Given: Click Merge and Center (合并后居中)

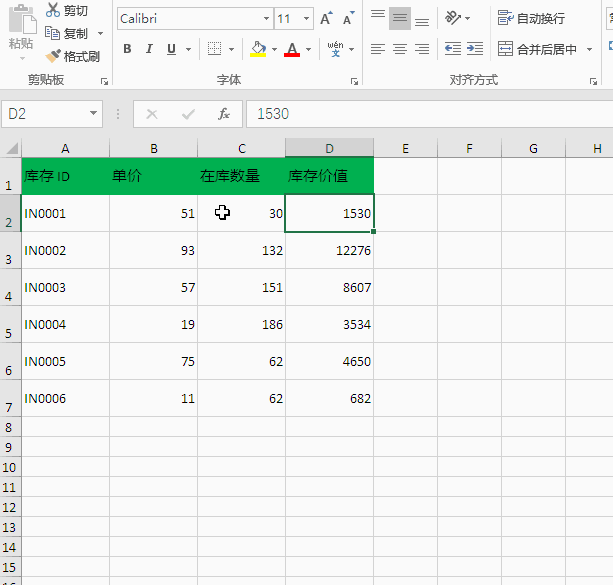Looking at the screenshot, I should [x=537, y=49].
